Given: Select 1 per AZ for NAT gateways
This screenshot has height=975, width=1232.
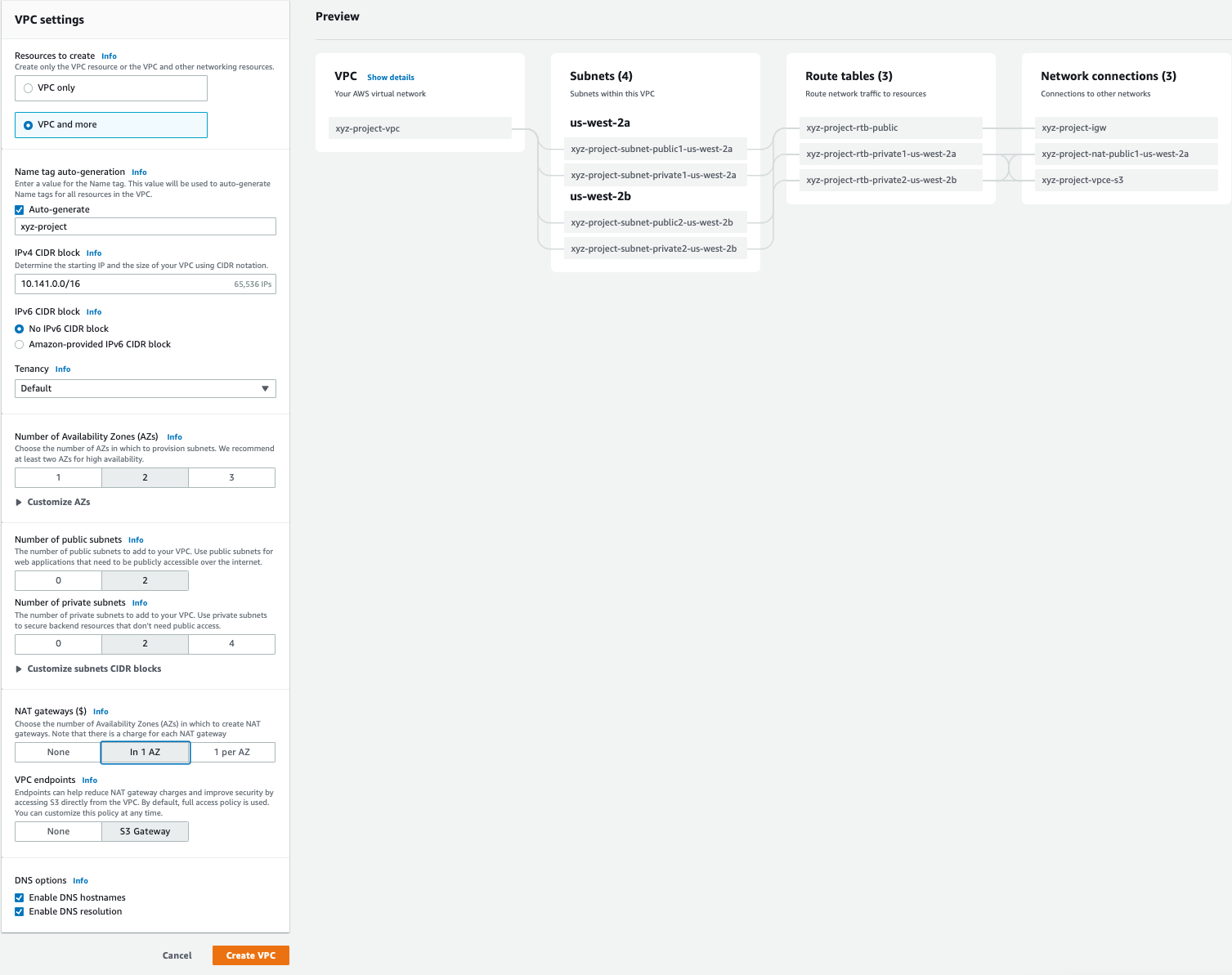Looking at the screenshot, I should [232, 752].
